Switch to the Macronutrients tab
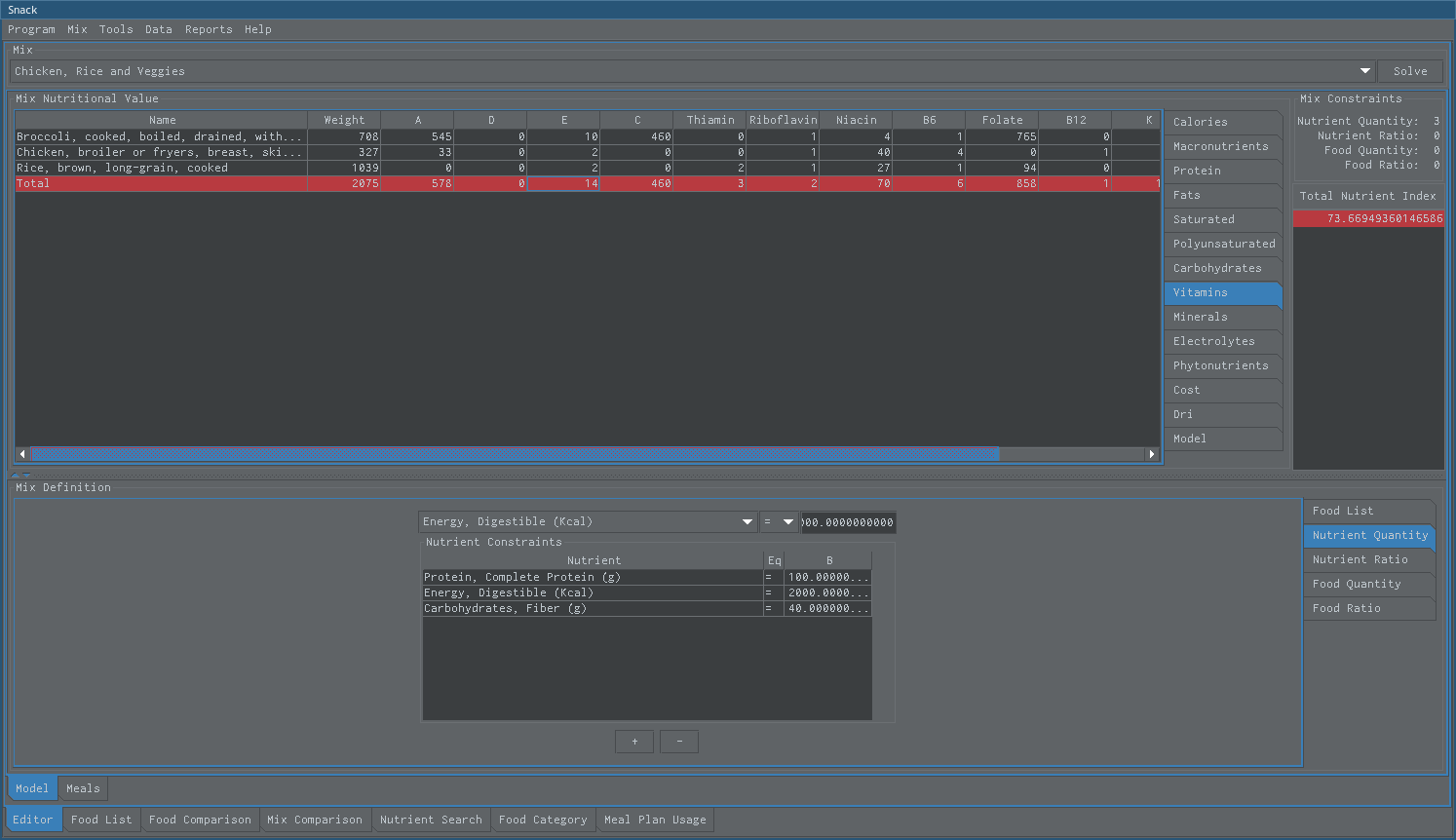This screenshot has height=840, width=1456. click(1223, 146)
